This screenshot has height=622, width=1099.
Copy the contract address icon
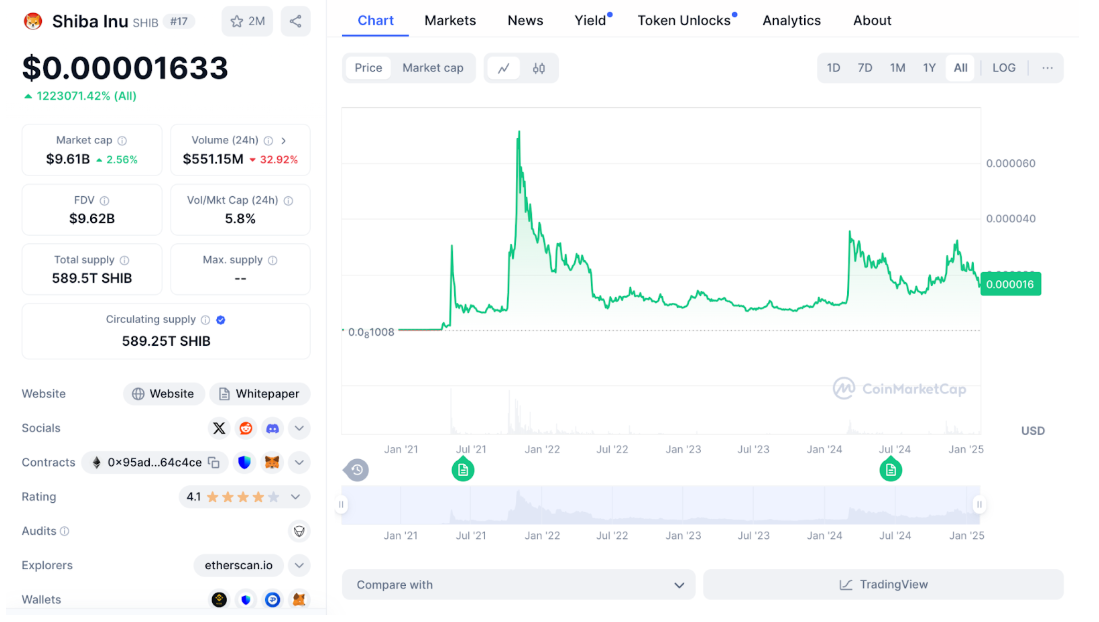point(214,463)
